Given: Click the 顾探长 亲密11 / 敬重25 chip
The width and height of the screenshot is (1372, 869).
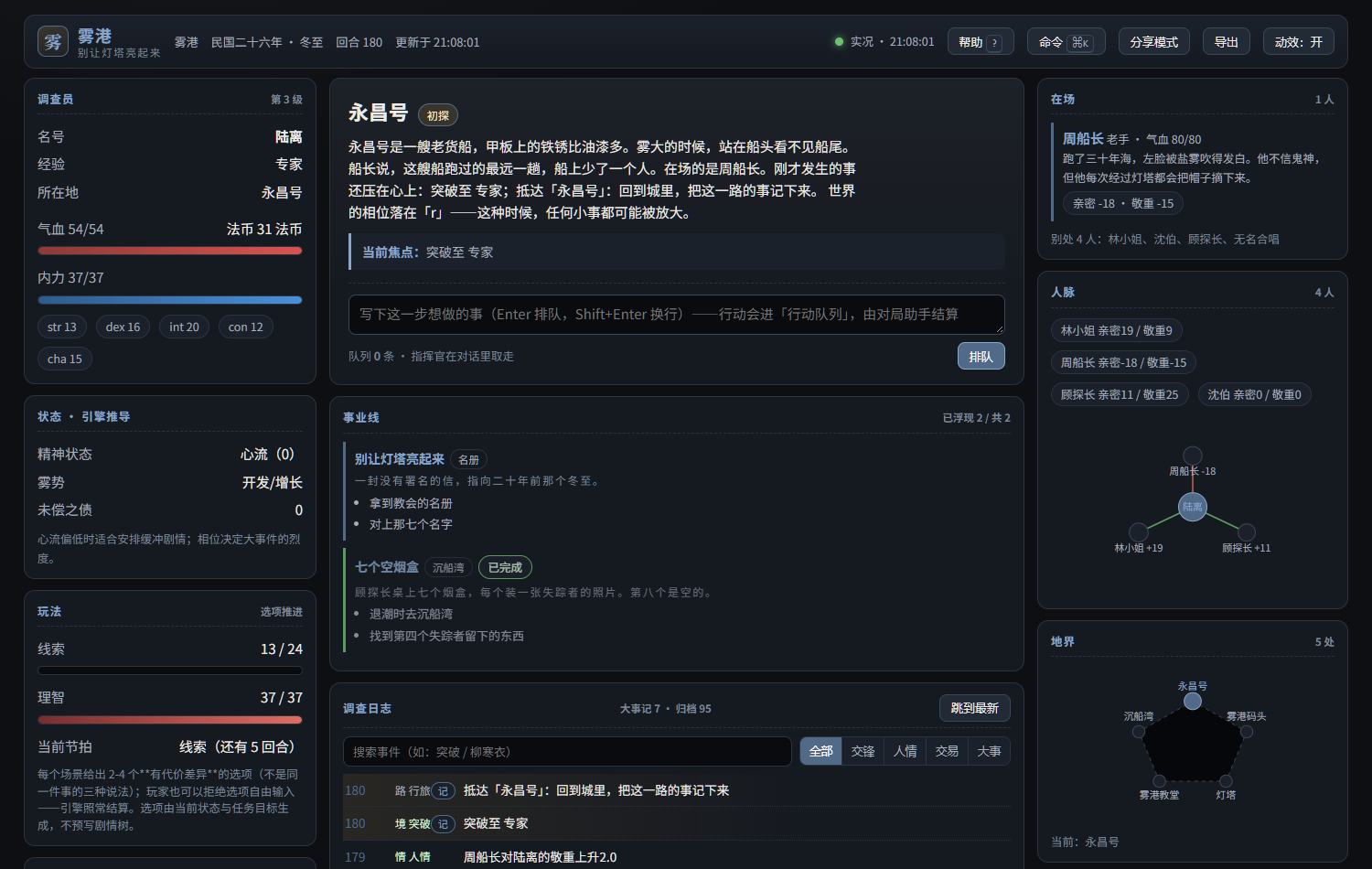Looking at the screenshot, I should (1120, 394).
